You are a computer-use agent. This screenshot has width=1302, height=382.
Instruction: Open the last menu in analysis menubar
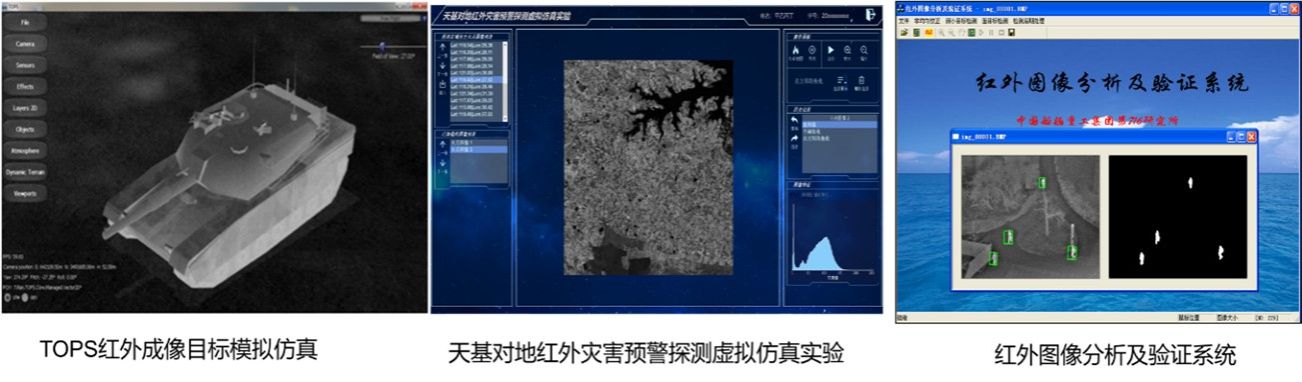click(x=1029, y=21)
